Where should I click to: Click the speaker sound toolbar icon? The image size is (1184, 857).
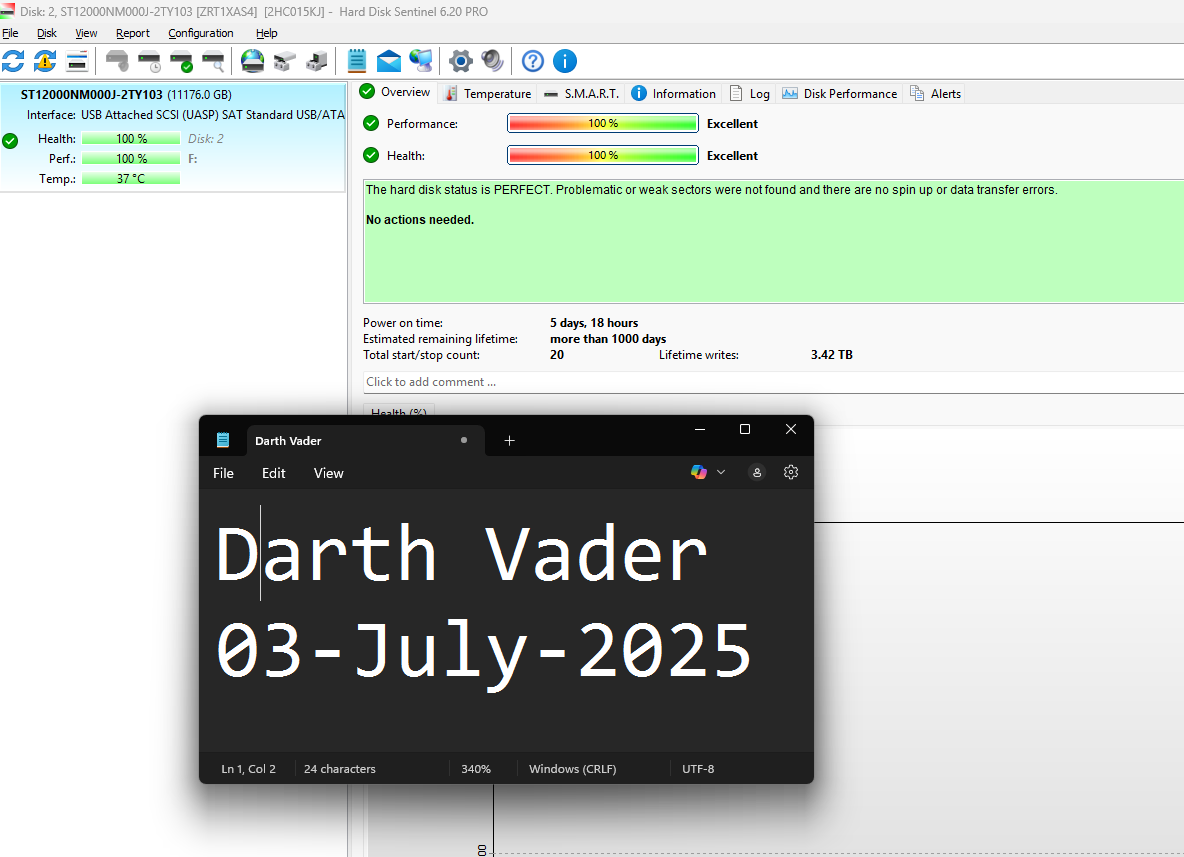[x=492, y=61]
